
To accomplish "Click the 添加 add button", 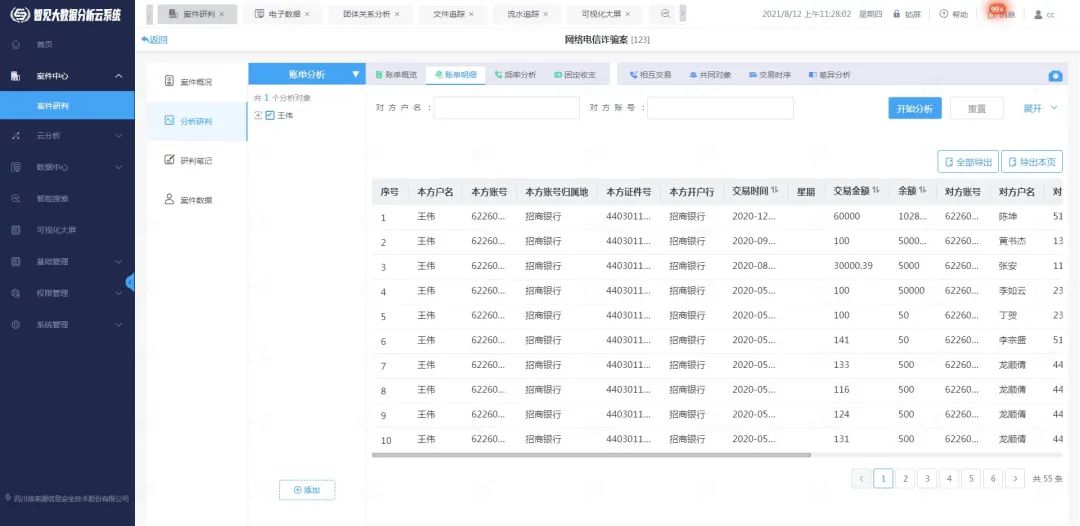I will tap(307, 490).
